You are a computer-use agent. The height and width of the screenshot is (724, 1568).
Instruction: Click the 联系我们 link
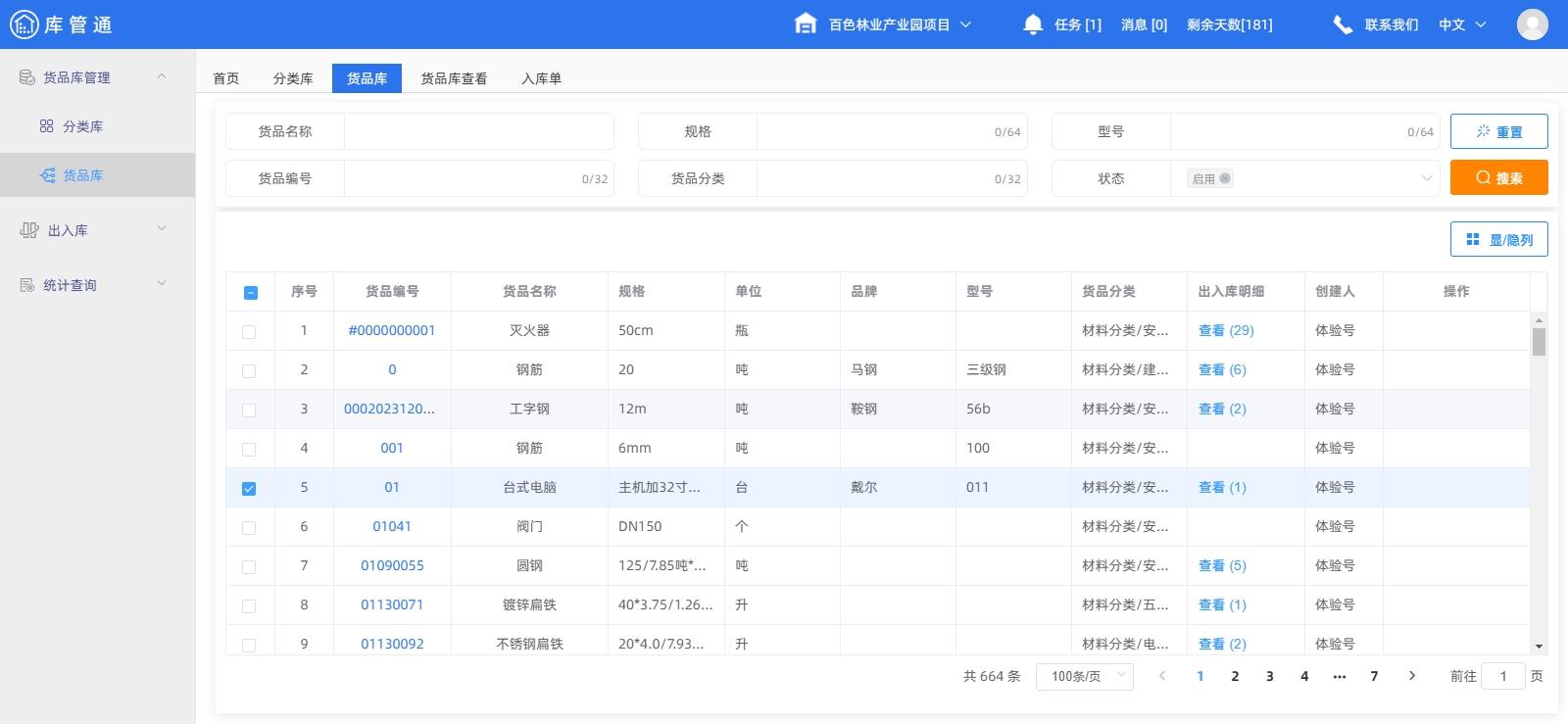[1392, 24]
